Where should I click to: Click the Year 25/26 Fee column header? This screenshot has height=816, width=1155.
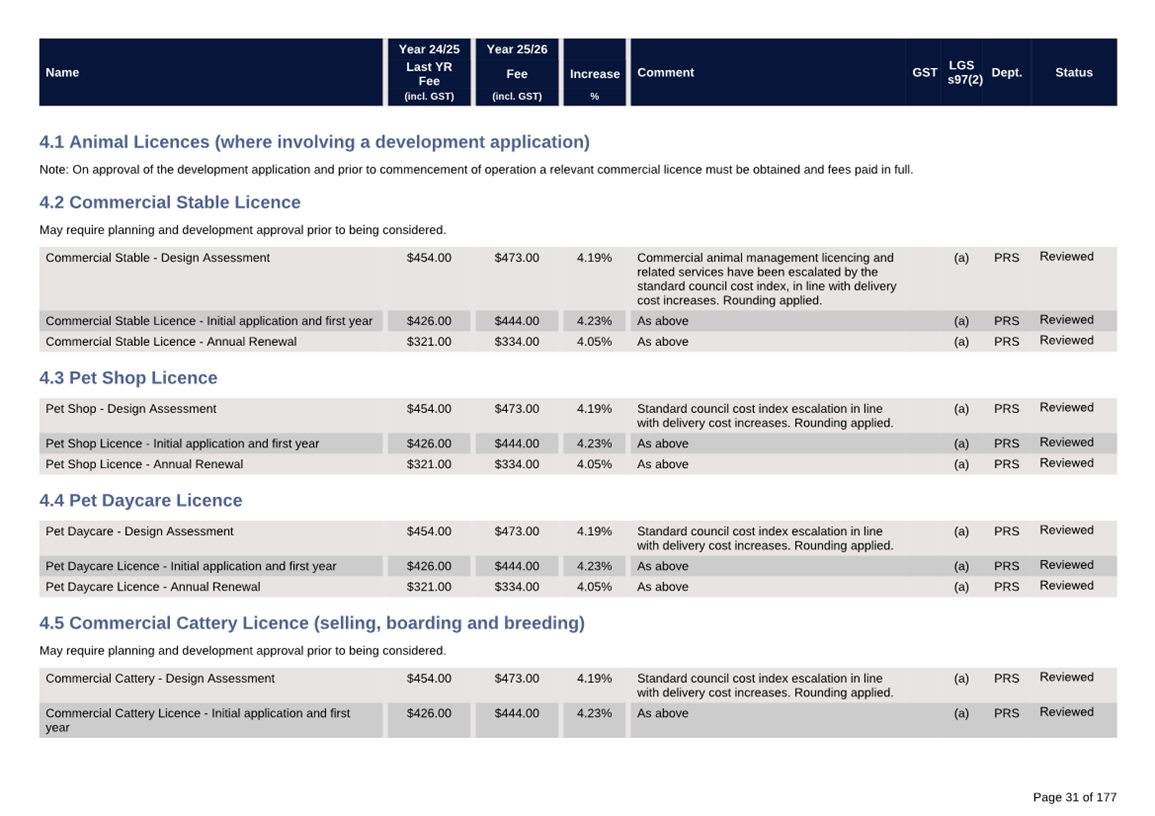516,73
